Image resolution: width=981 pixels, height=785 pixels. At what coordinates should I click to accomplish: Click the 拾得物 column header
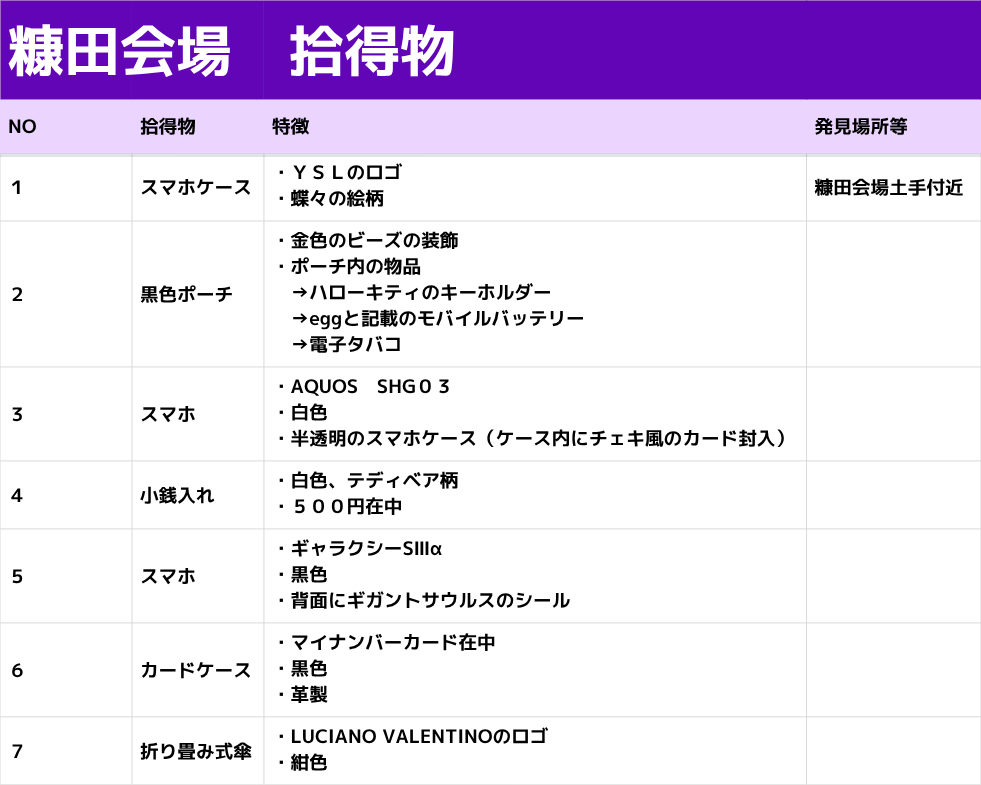coord(168,127)
